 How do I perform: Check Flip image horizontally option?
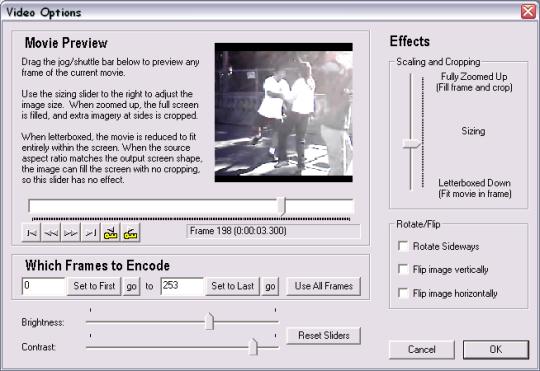pos(403,293)
